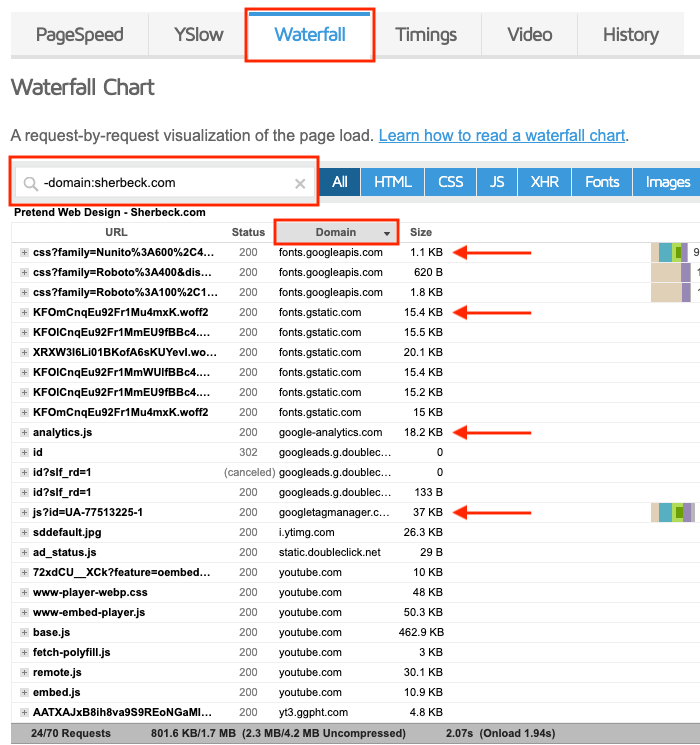700x745 pixels.
Task: Expand the www-embed-player.js request
Action: coord(24,612)
